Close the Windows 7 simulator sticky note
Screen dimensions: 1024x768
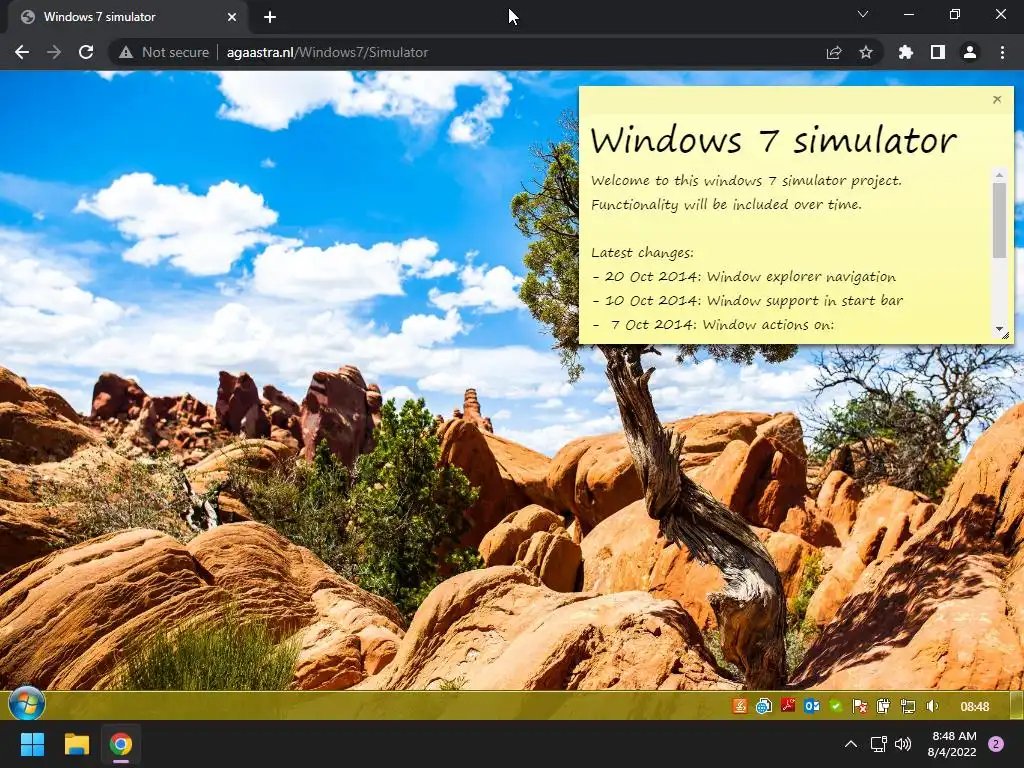pyautogui.click(x=997, y=99)
